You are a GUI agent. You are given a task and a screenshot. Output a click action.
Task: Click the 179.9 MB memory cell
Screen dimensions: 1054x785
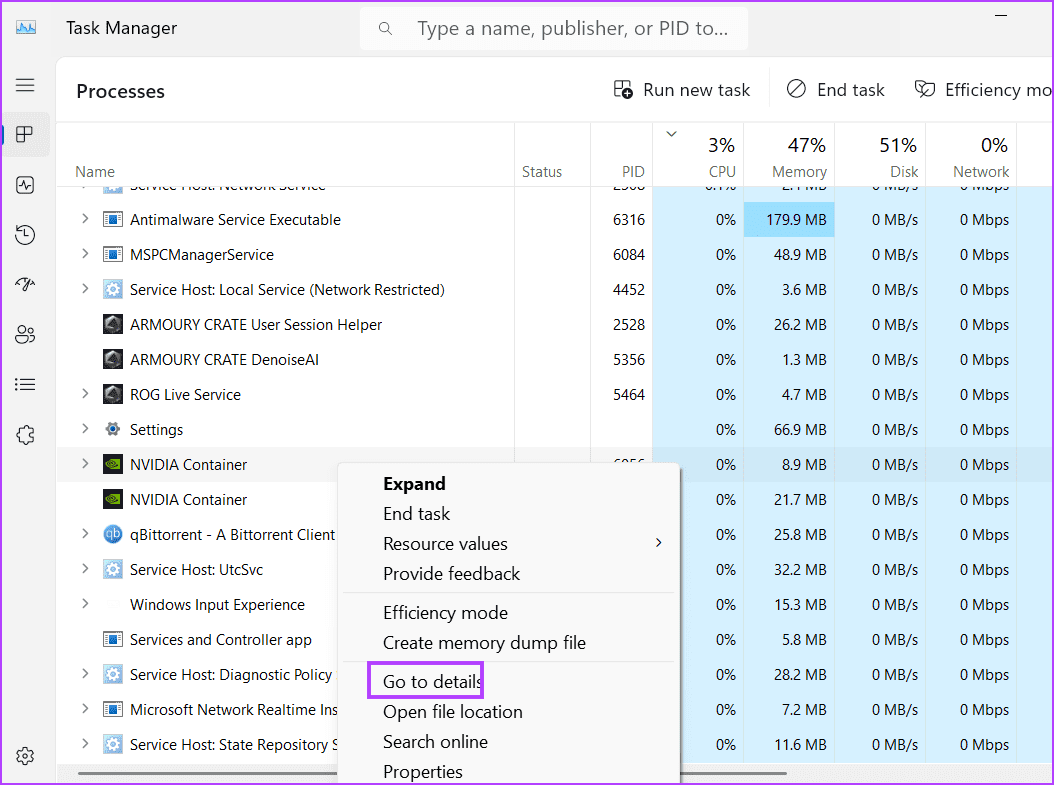(789, 220)
